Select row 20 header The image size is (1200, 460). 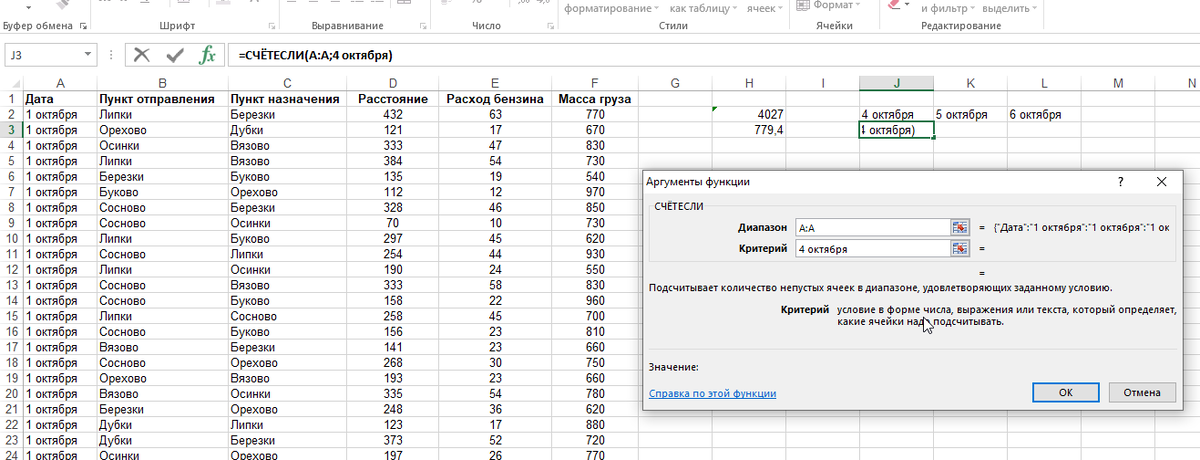pyautogui.click(x=11, y=394)
